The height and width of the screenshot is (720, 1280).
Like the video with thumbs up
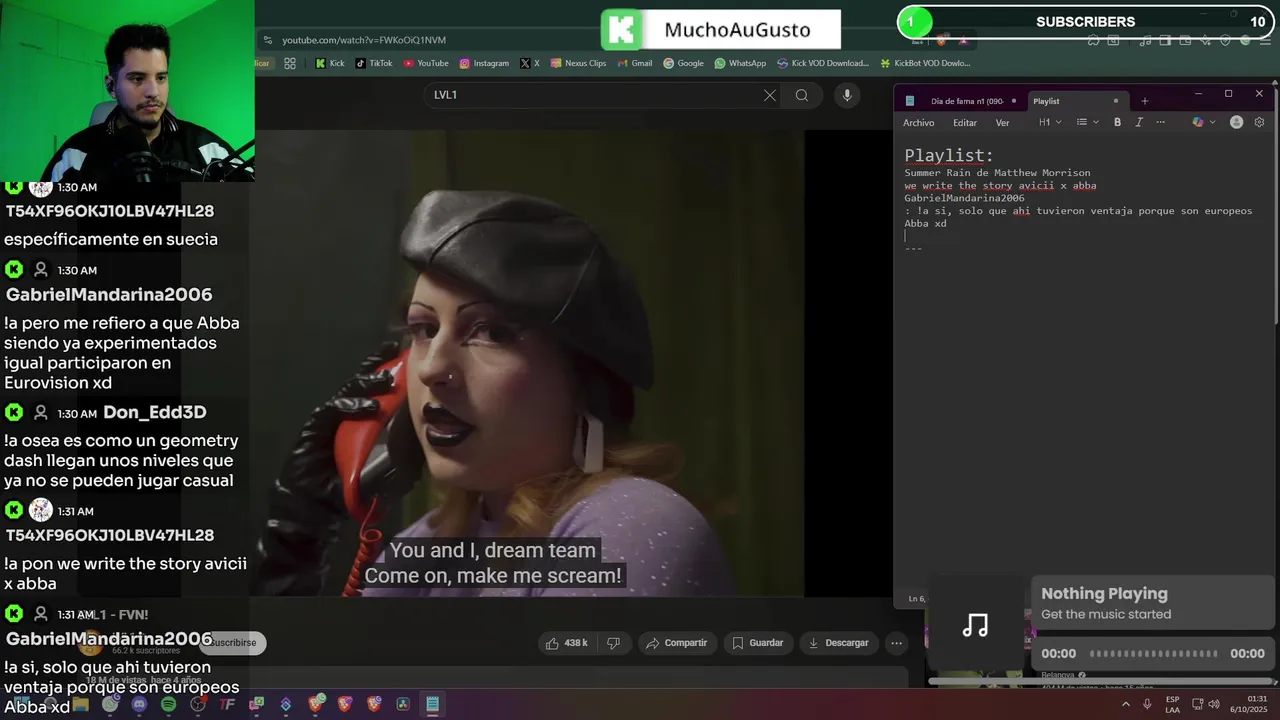567,643
